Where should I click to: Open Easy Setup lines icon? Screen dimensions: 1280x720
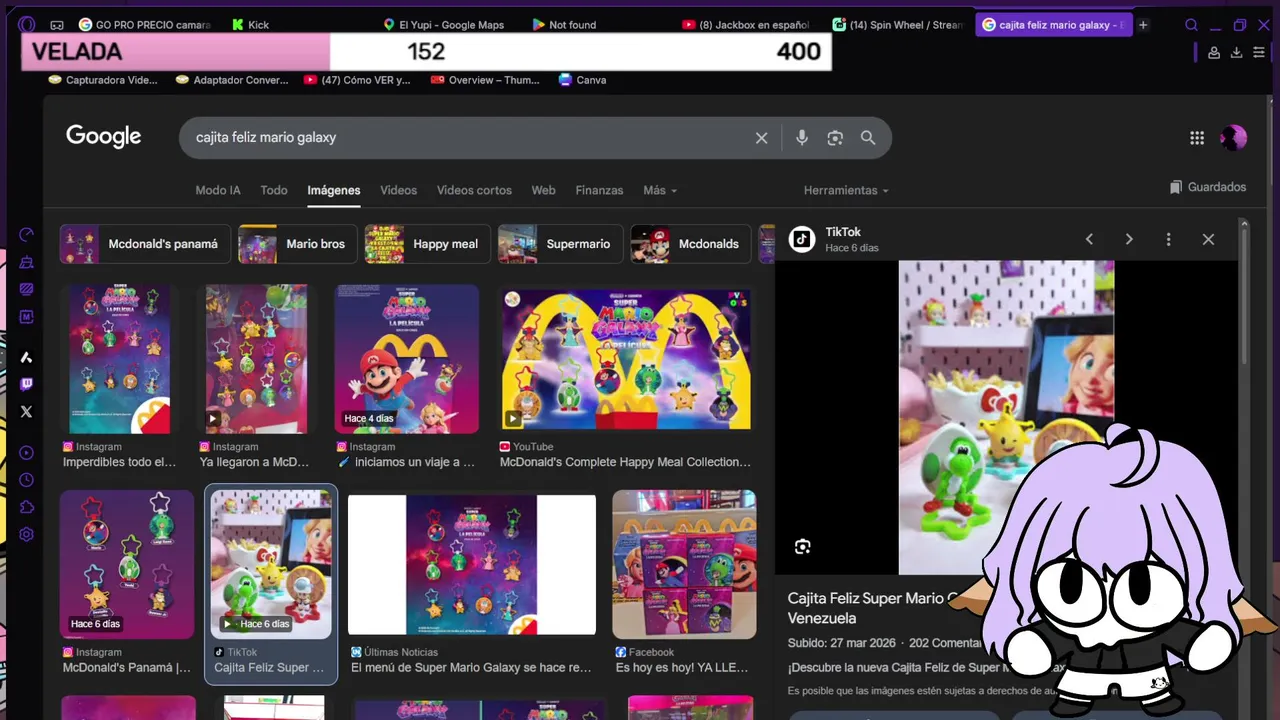point(1260,53)
